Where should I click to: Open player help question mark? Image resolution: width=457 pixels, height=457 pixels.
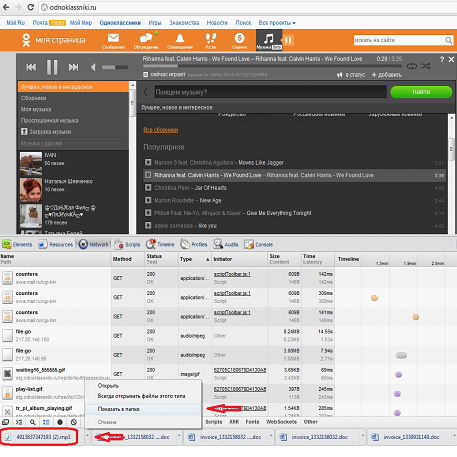tap(442, 59)
